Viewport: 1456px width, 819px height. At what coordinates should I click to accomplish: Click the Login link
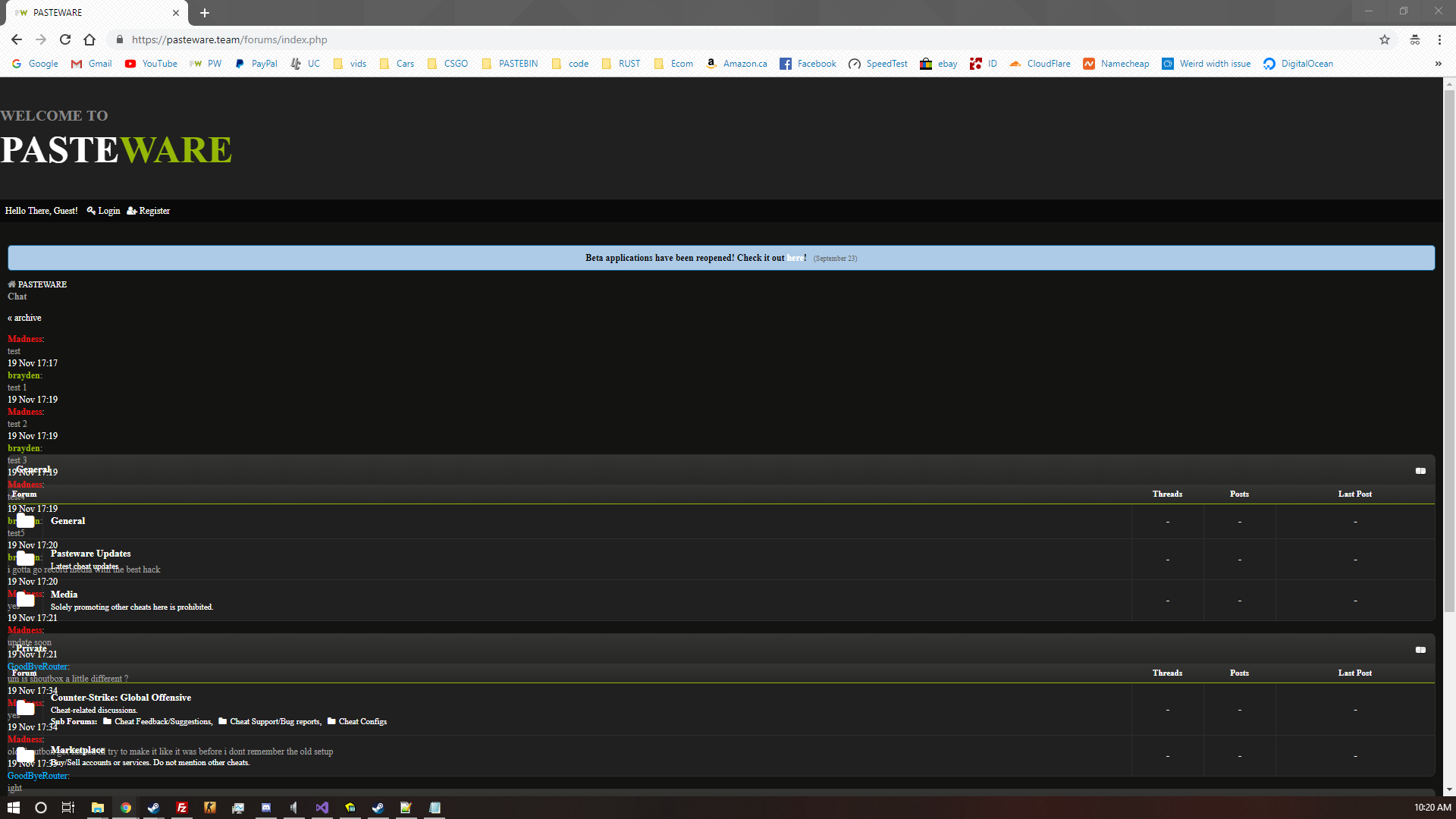104,211
